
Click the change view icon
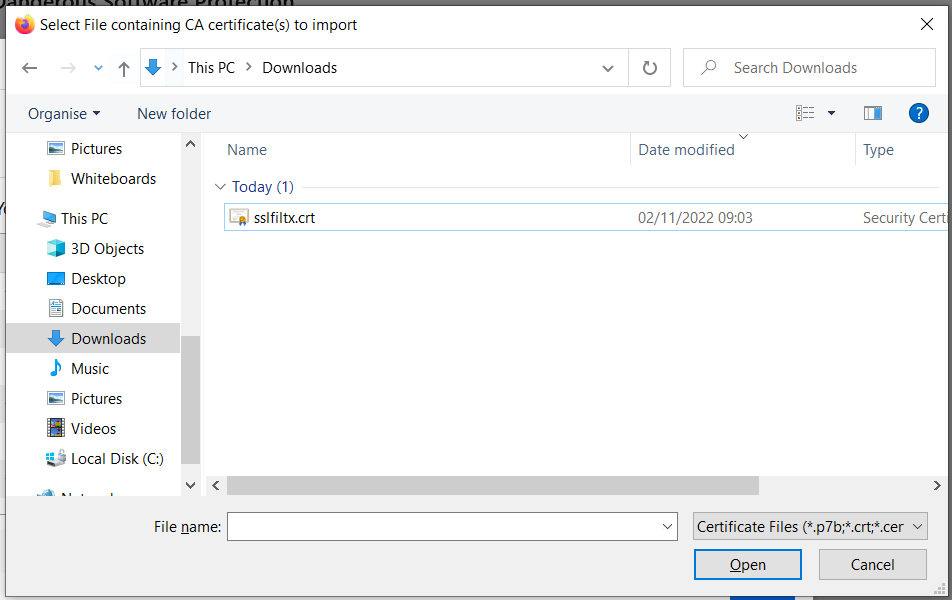pyautogui.click(x=806, y=113)
